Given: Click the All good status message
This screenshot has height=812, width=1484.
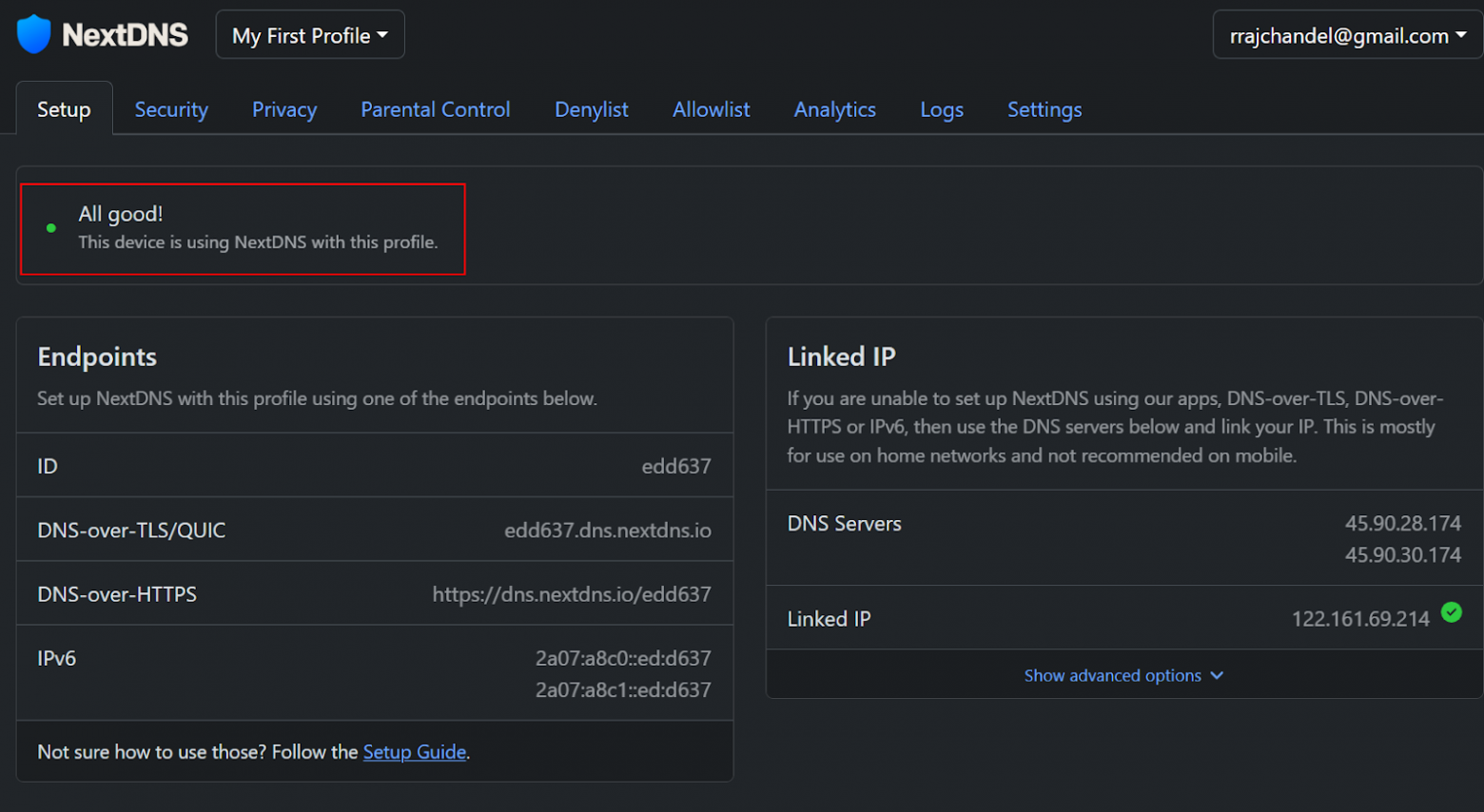Looking at the screenshot, I should pyautogui.click(x=120, y=214).
